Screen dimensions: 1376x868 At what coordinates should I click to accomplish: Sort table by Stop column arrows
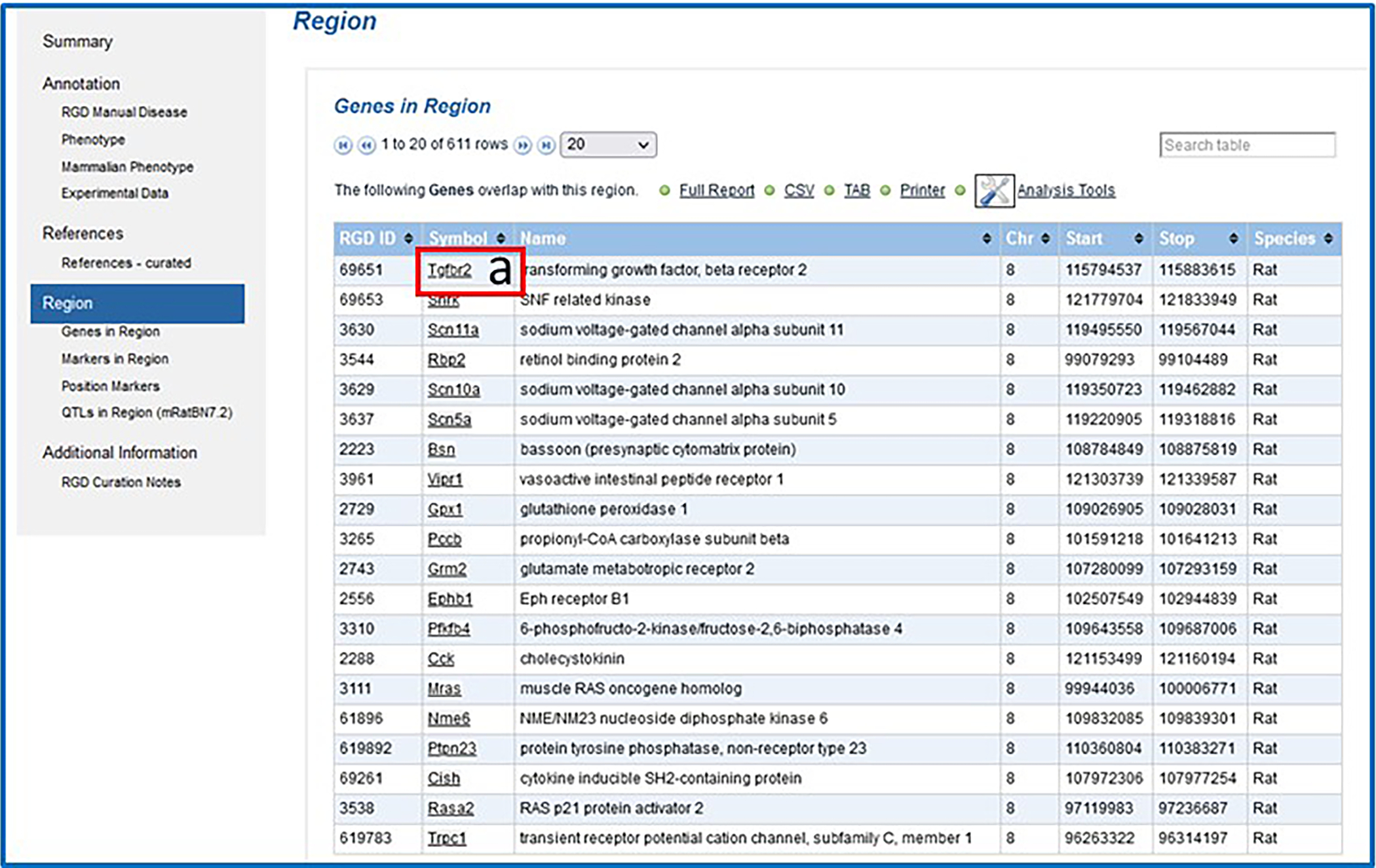point(1234,238)
